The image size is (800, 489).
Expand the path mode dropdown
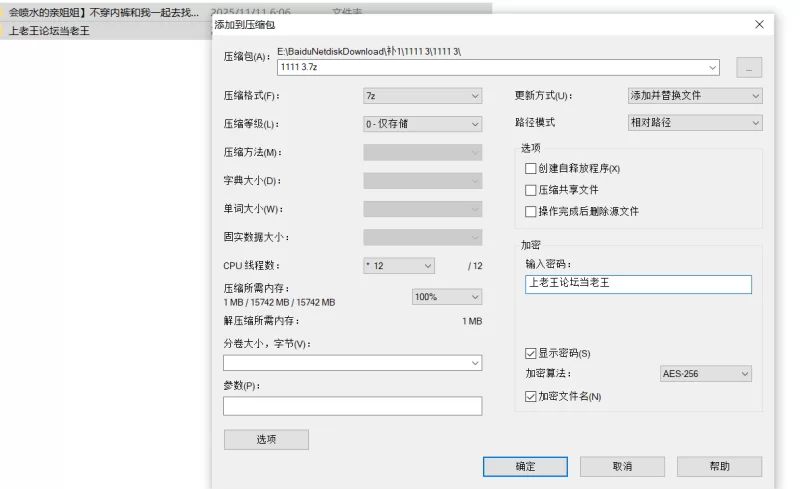694,123
